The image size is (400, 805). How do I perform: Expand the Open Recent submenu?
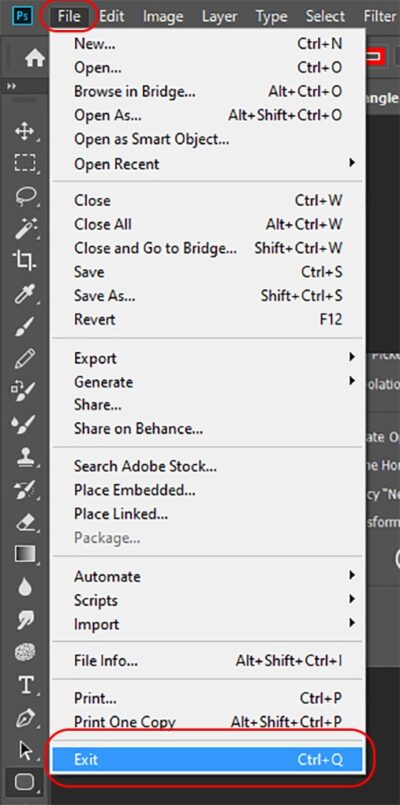(207, 164)
